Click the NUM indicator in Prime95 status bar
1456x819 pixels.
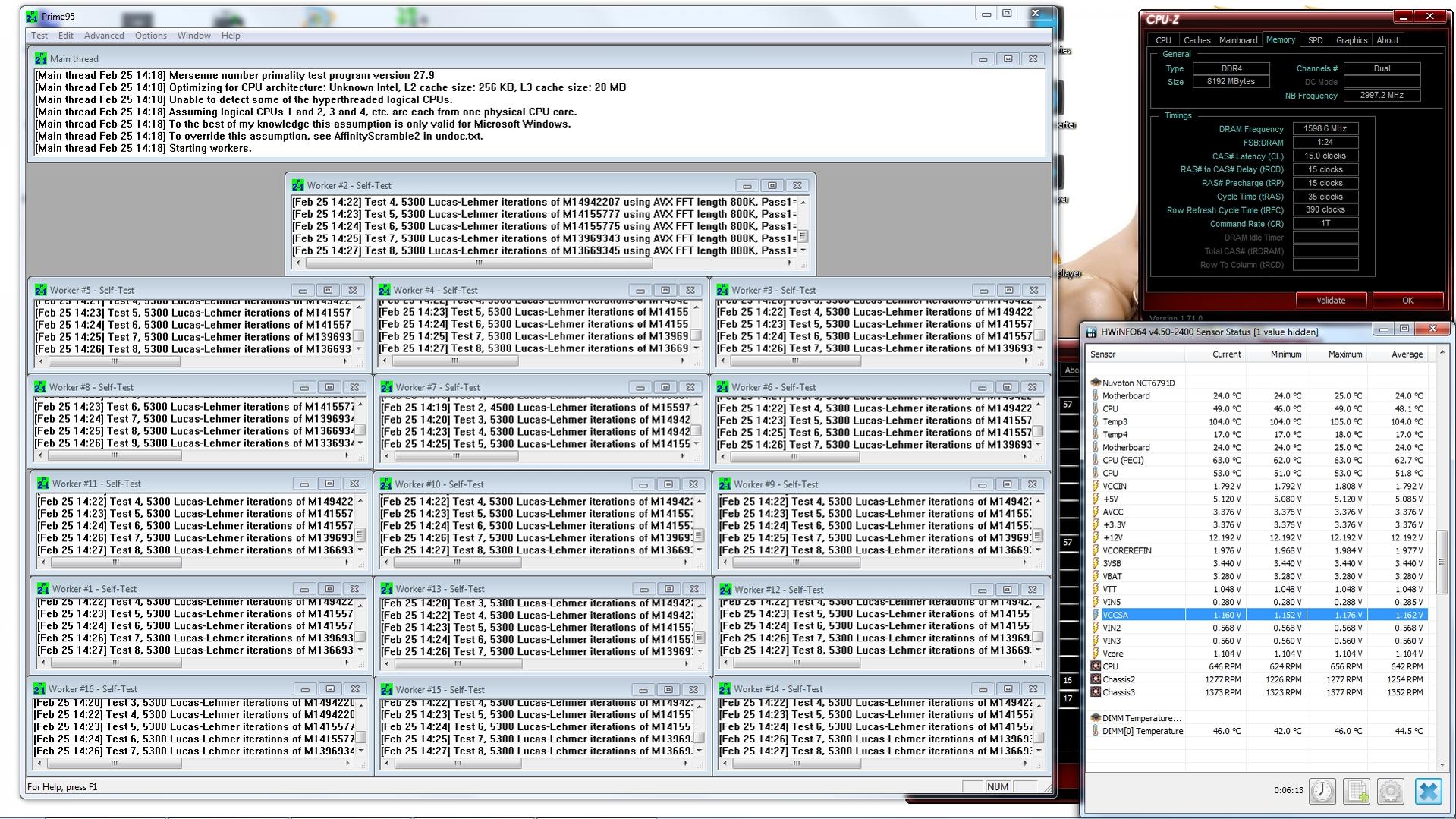[998, 787]
